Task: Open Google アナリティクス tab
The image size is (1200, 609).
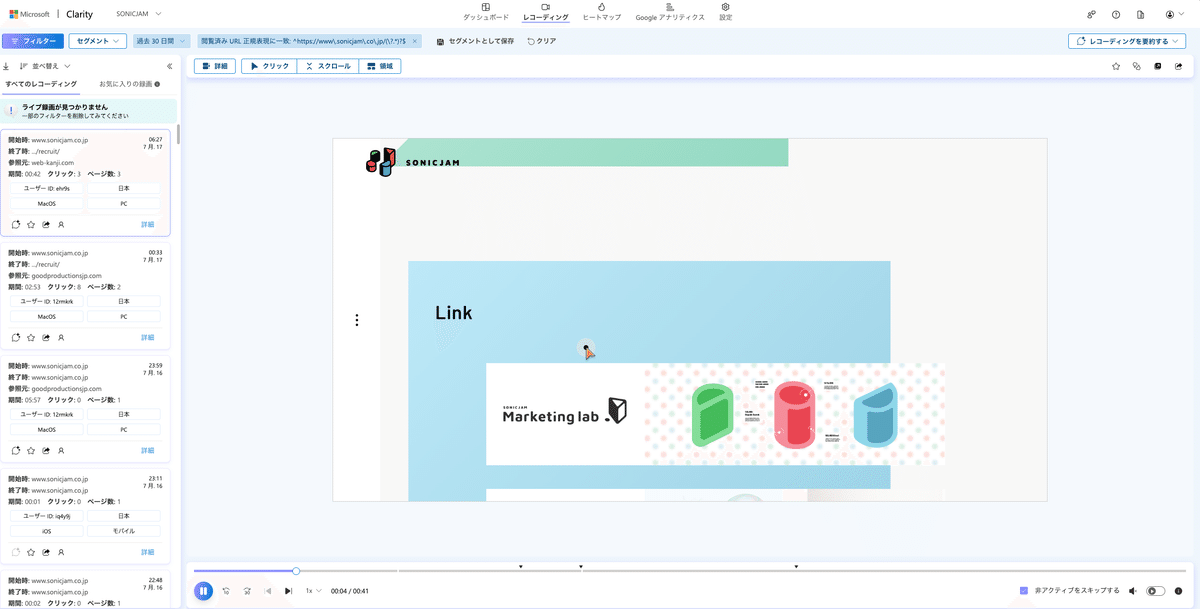Action: [670, 12]
